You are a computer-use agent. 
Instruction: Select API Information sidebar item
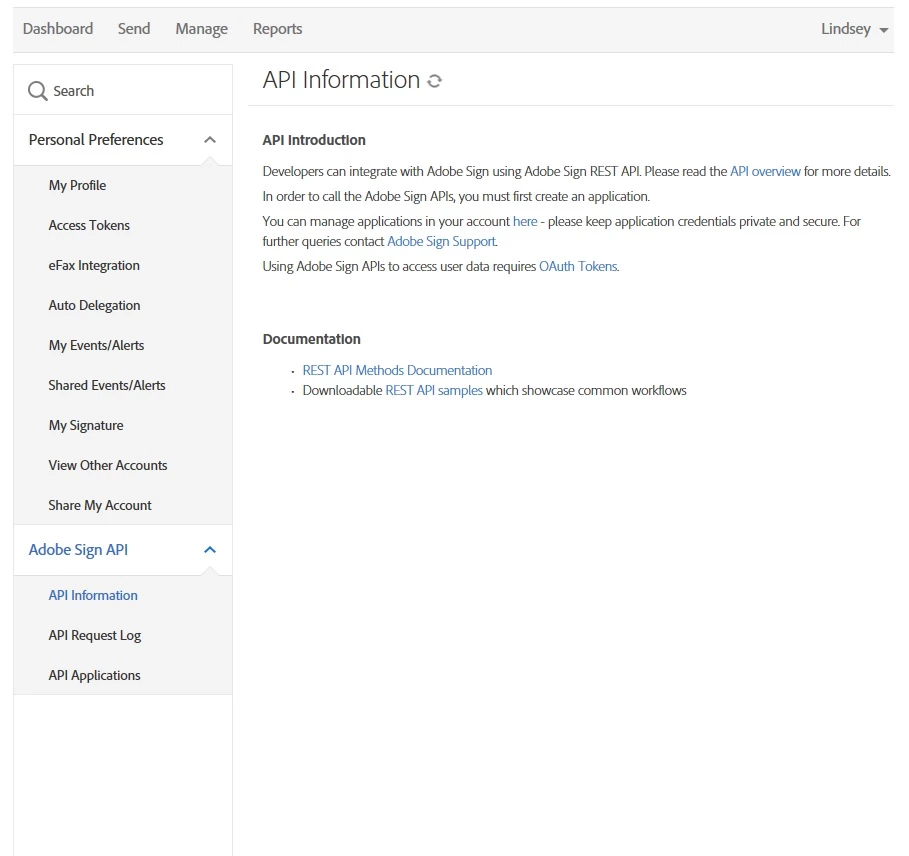pyautogui.click(x=93, y=595)
